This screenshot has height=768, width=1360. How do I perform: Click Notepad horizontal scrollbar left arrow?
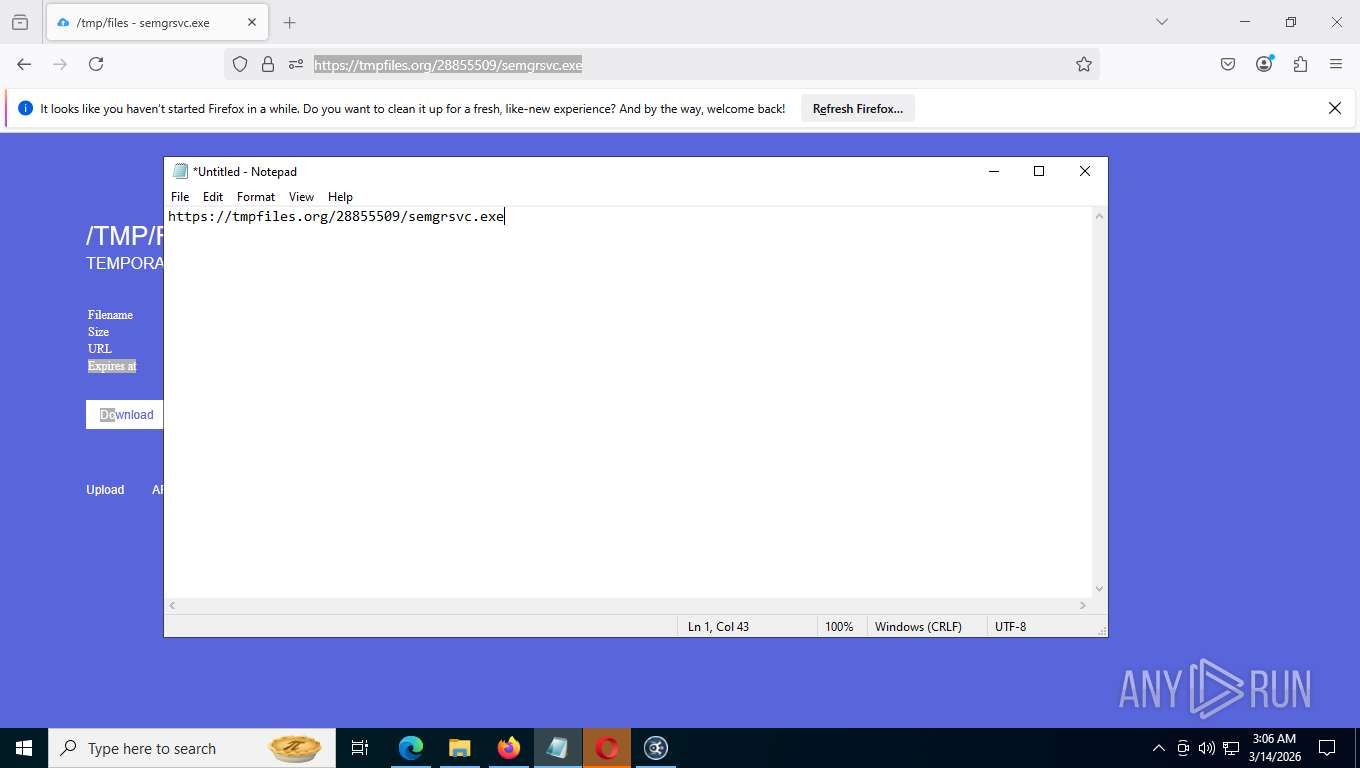pos(172,606)
